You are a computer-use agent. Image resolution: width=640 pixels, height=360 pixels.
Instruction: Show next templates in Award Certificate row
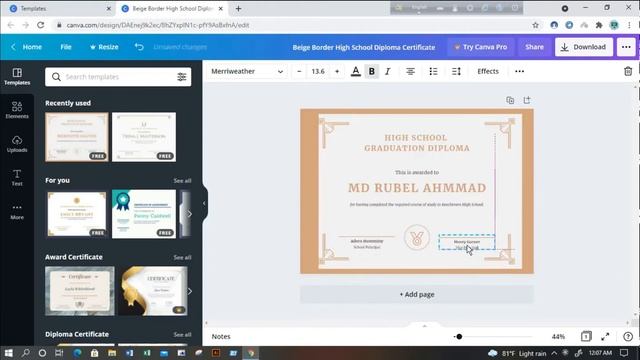(189, 291)
